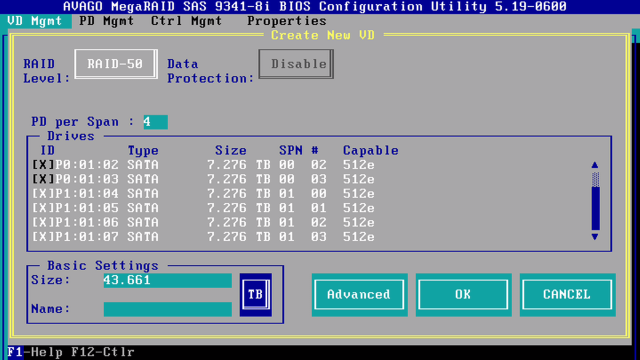This screenshot has height=360, width=640.
Task: Click the Create New VD title
Action: pyautogui.click(x=323, y=35)
